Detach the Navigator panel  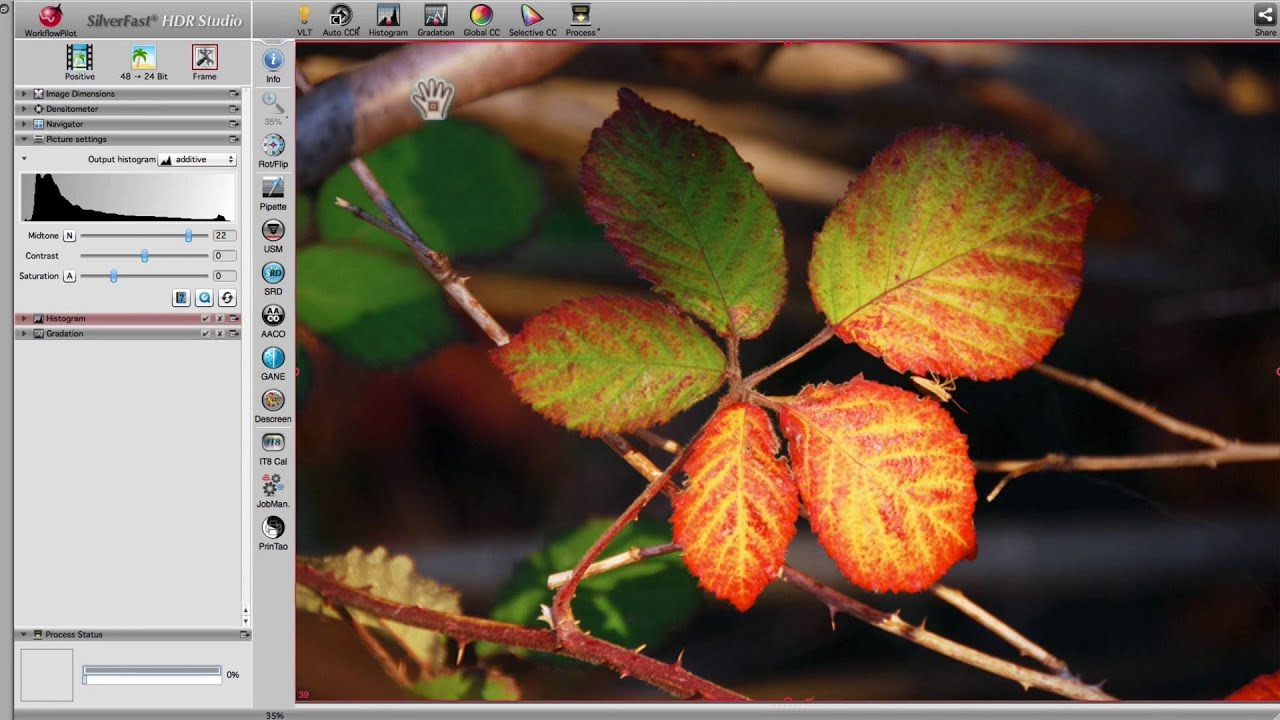[x=234, y=124]
